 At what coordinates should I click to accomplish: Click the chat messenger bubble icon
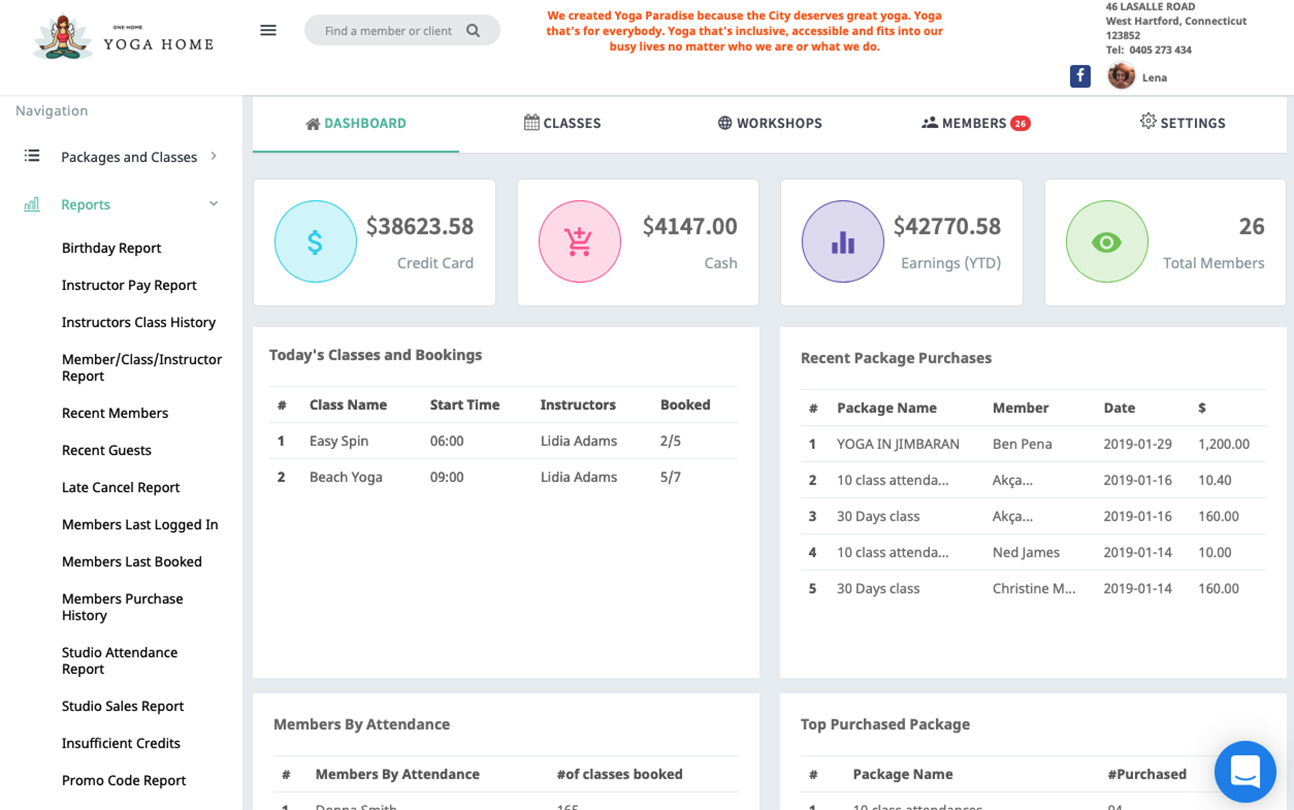click(x=1244, y=771)
